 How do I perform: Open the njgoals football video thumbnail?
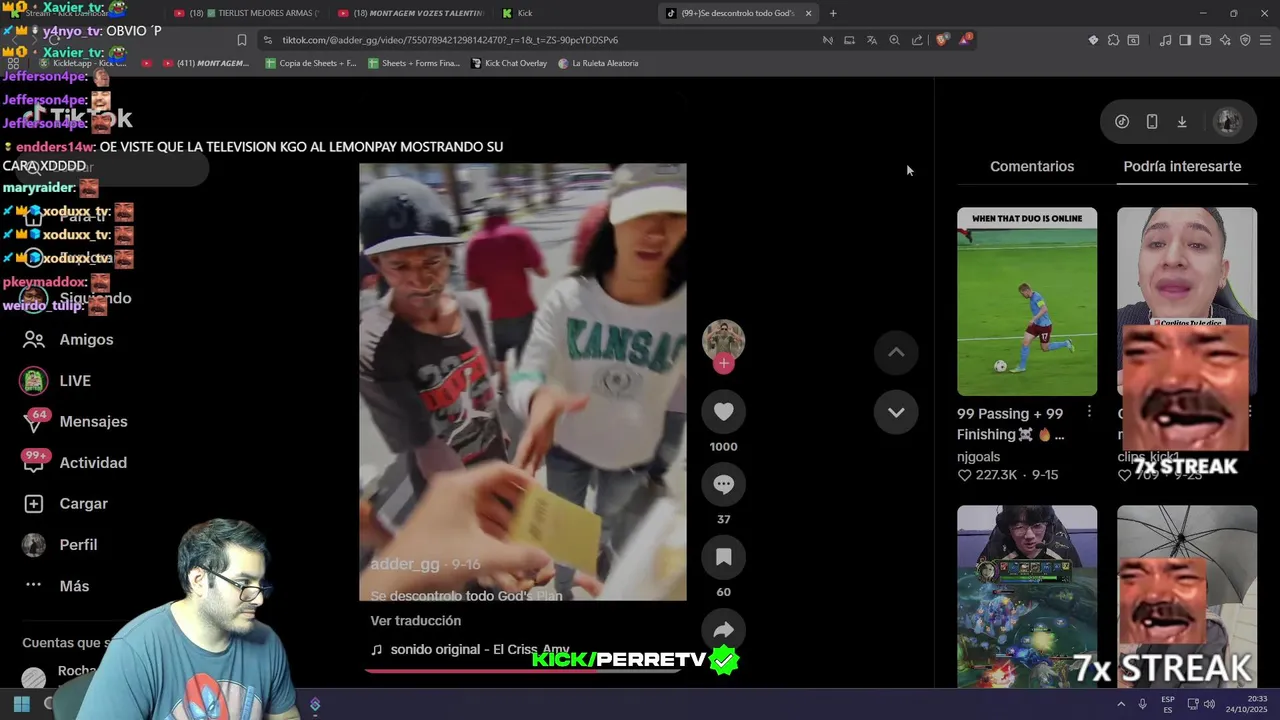[x=1027, y=301]
